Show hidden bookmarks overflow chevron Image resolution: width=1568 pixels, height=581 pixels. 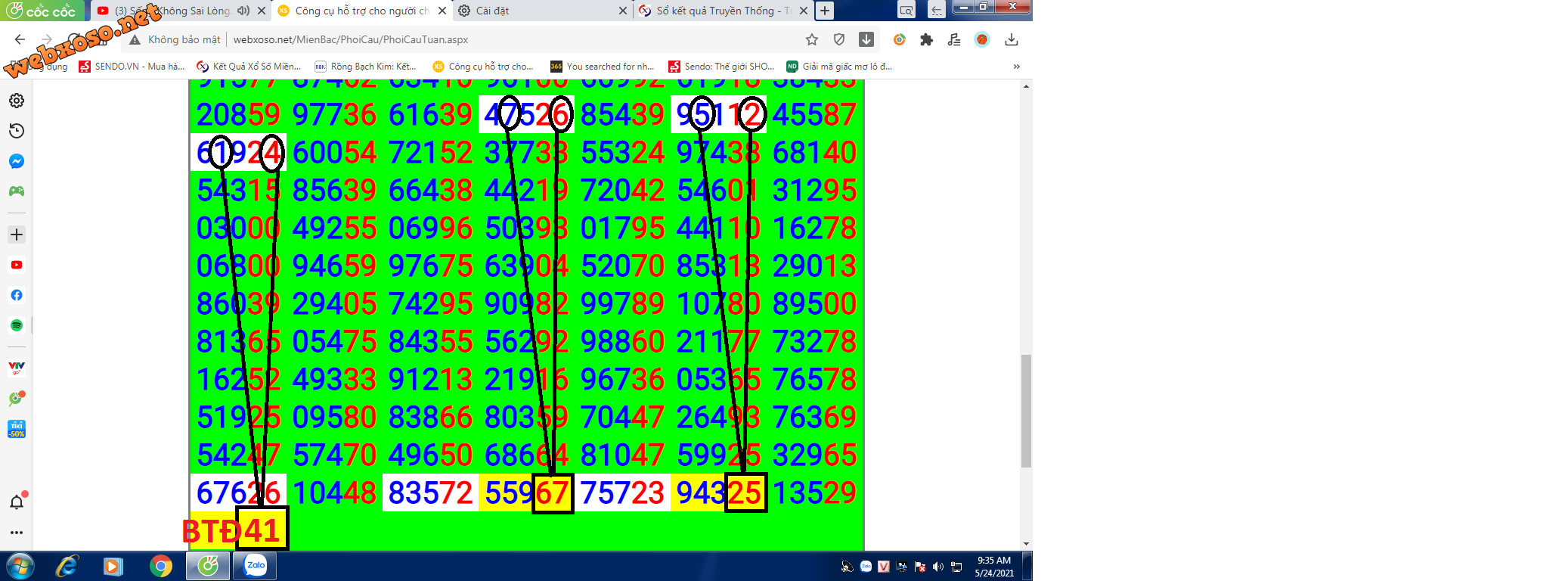point(1017,67)
